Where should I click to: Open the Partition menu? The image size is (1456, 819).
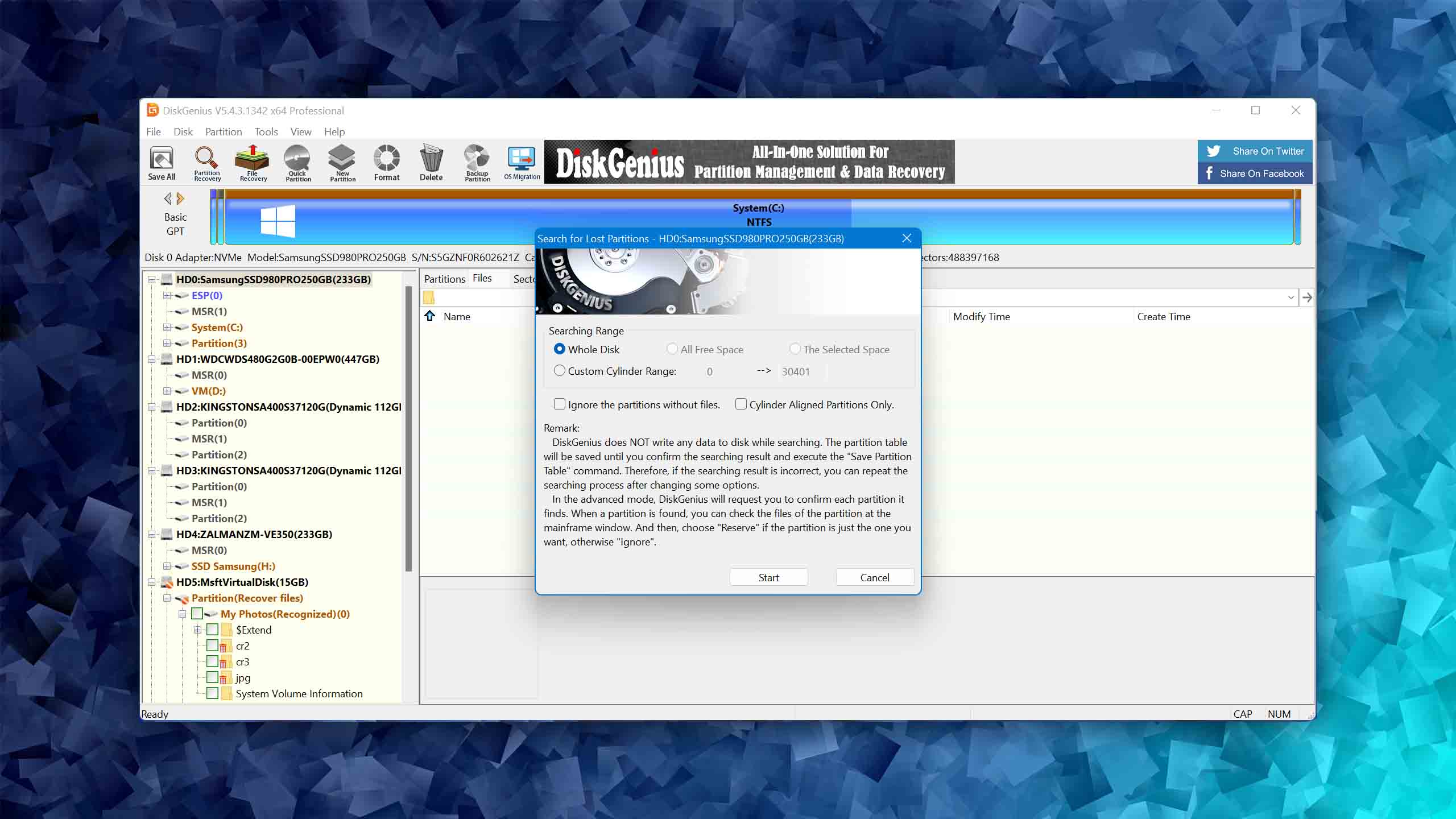(224, 131)
